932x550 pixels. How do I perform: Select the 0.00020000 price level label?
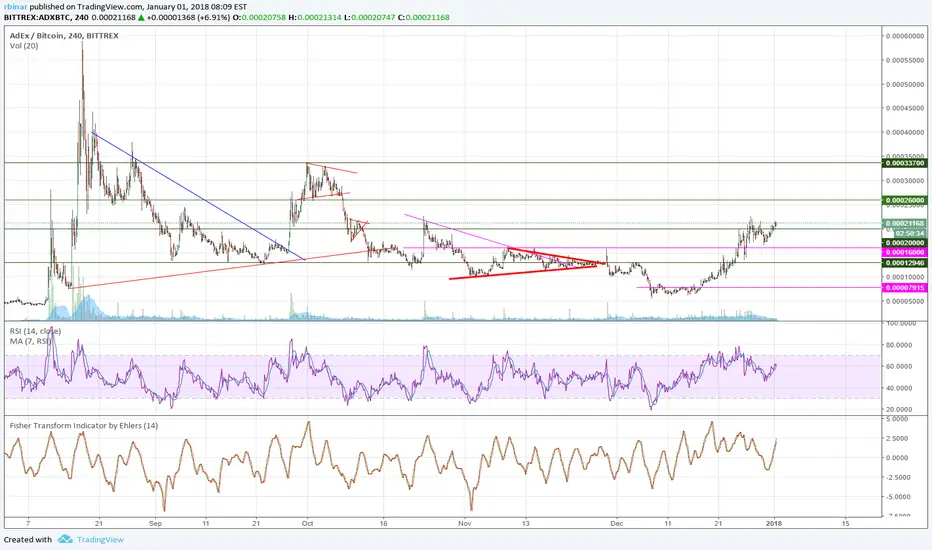[x=905, y=243]
